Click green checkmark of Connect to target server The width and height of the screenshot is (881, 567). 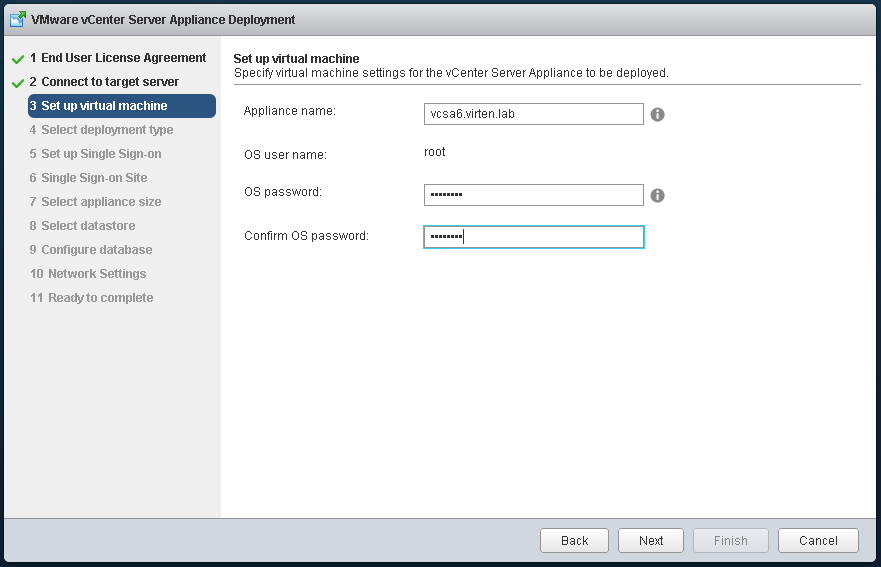pyautogui.click(x=18, y=83)
